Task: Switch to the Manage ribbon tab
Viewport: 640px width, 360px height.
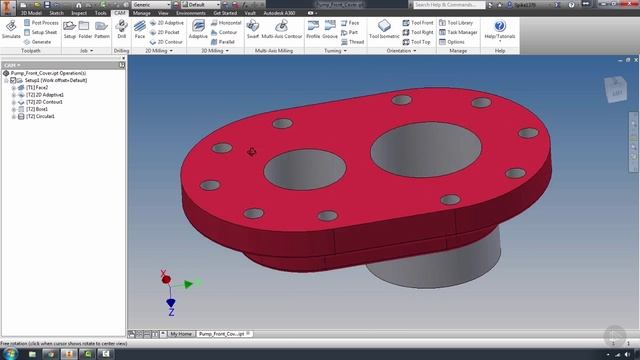Action: pos(141,13)
